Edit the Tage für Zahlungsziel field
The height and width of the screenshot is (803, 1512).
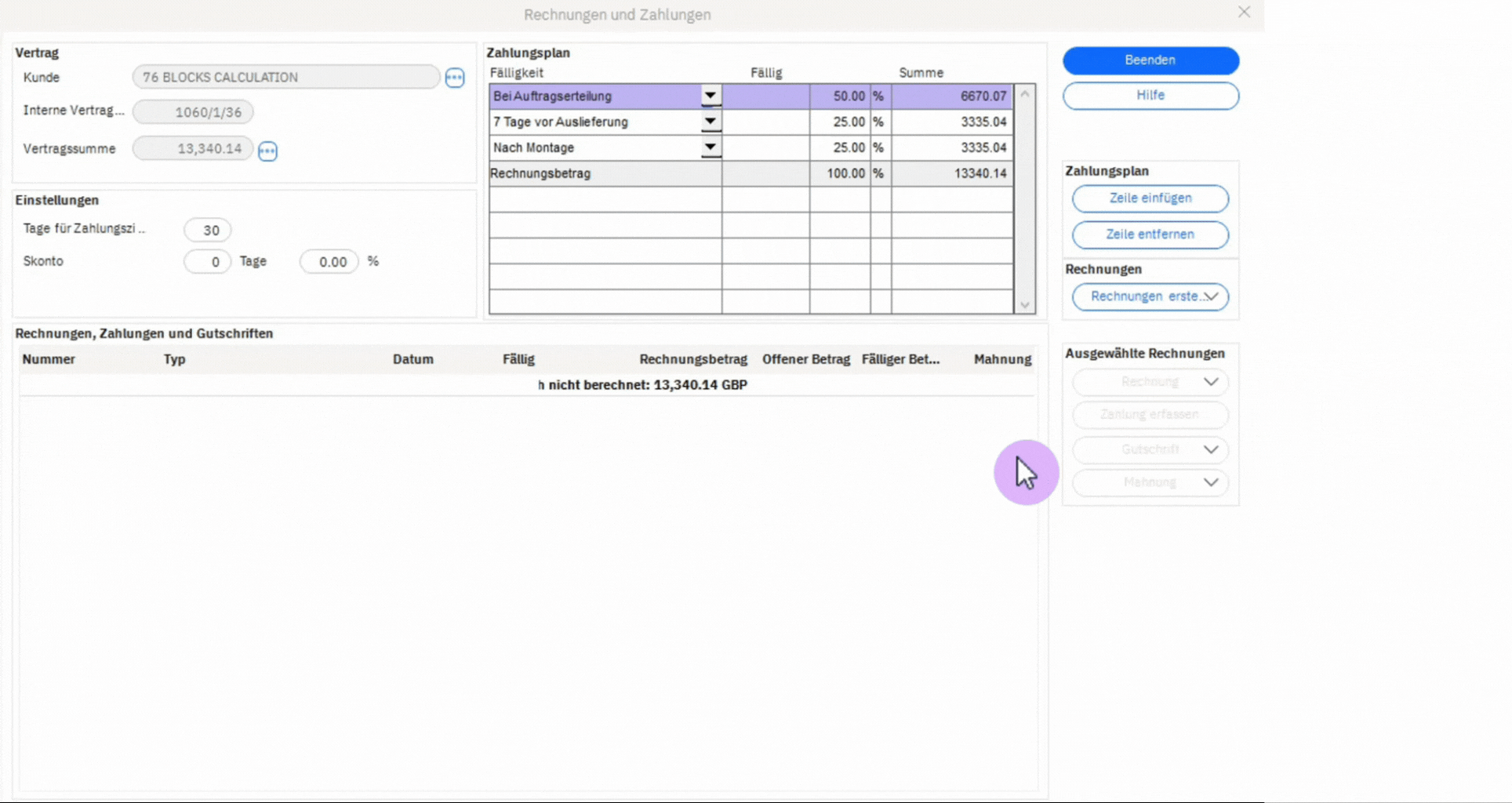(x=208, y=231)
